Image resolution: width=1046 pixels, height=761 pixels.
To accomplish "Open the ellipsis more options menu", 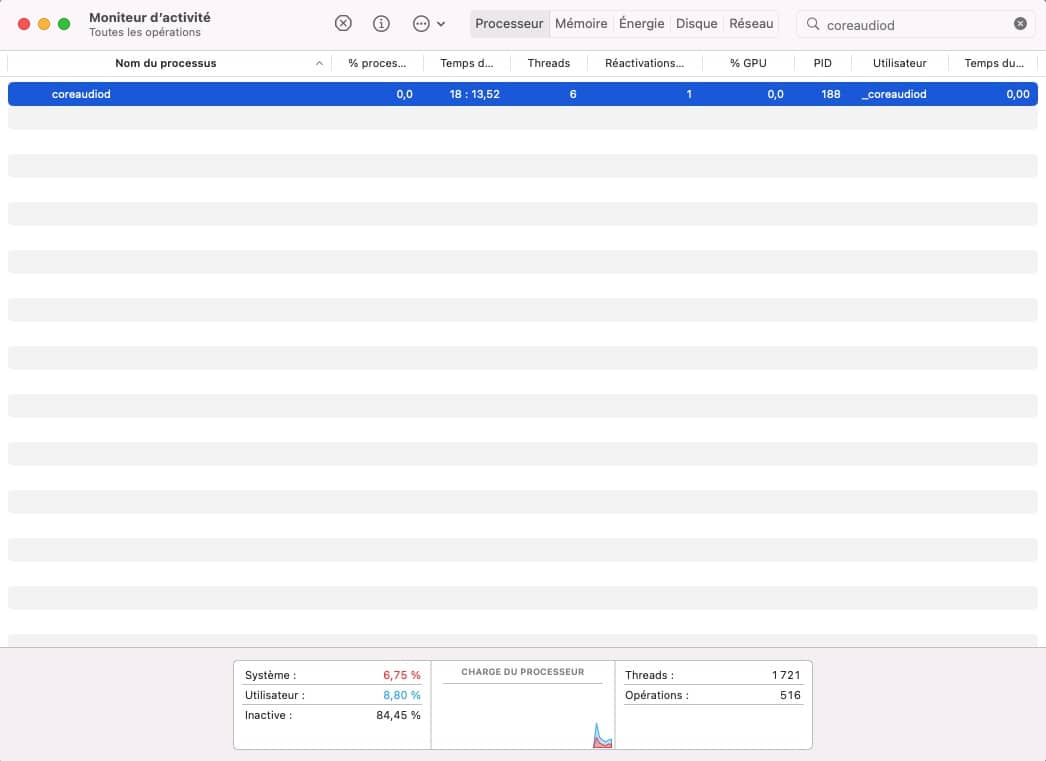I will coord(428,24).
